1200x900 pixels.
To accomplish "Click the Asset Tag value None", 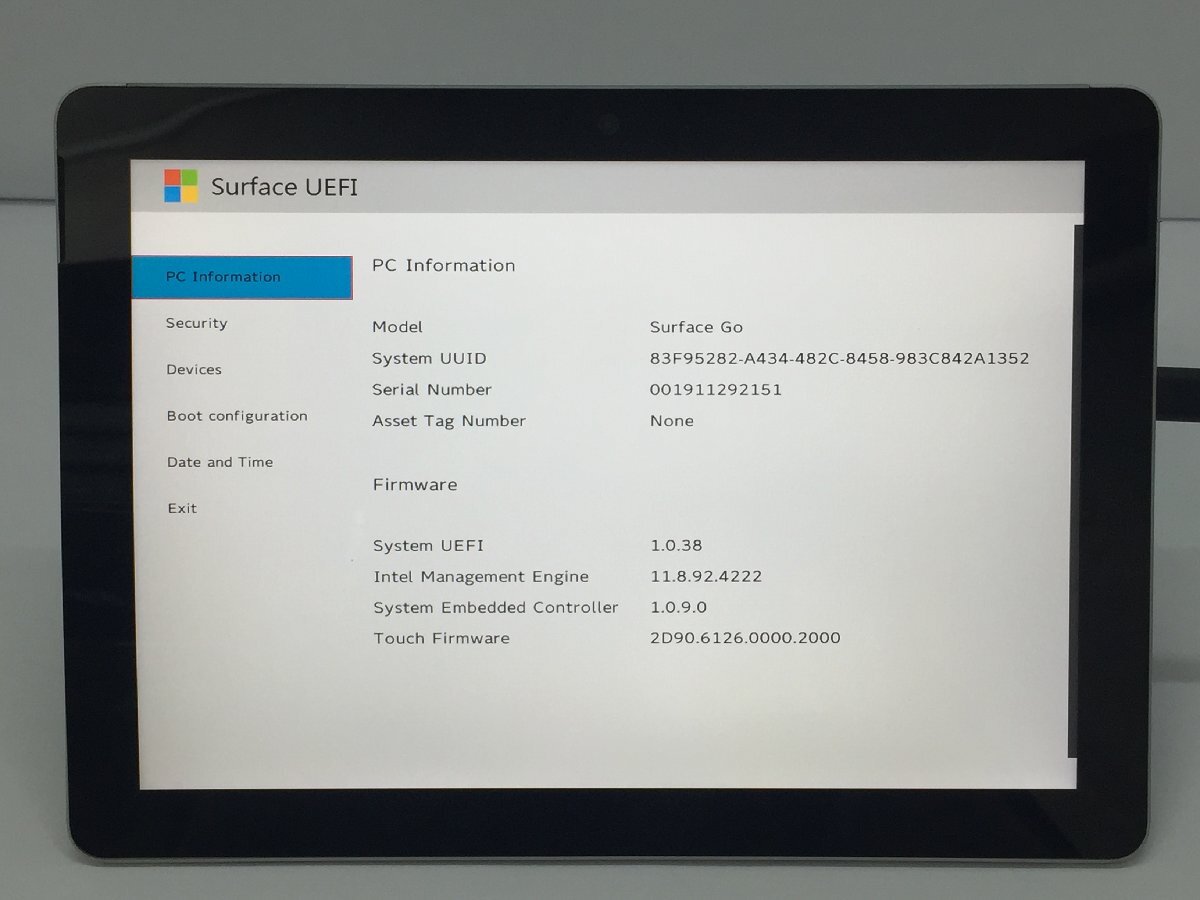I will click(x=672, y=421).
